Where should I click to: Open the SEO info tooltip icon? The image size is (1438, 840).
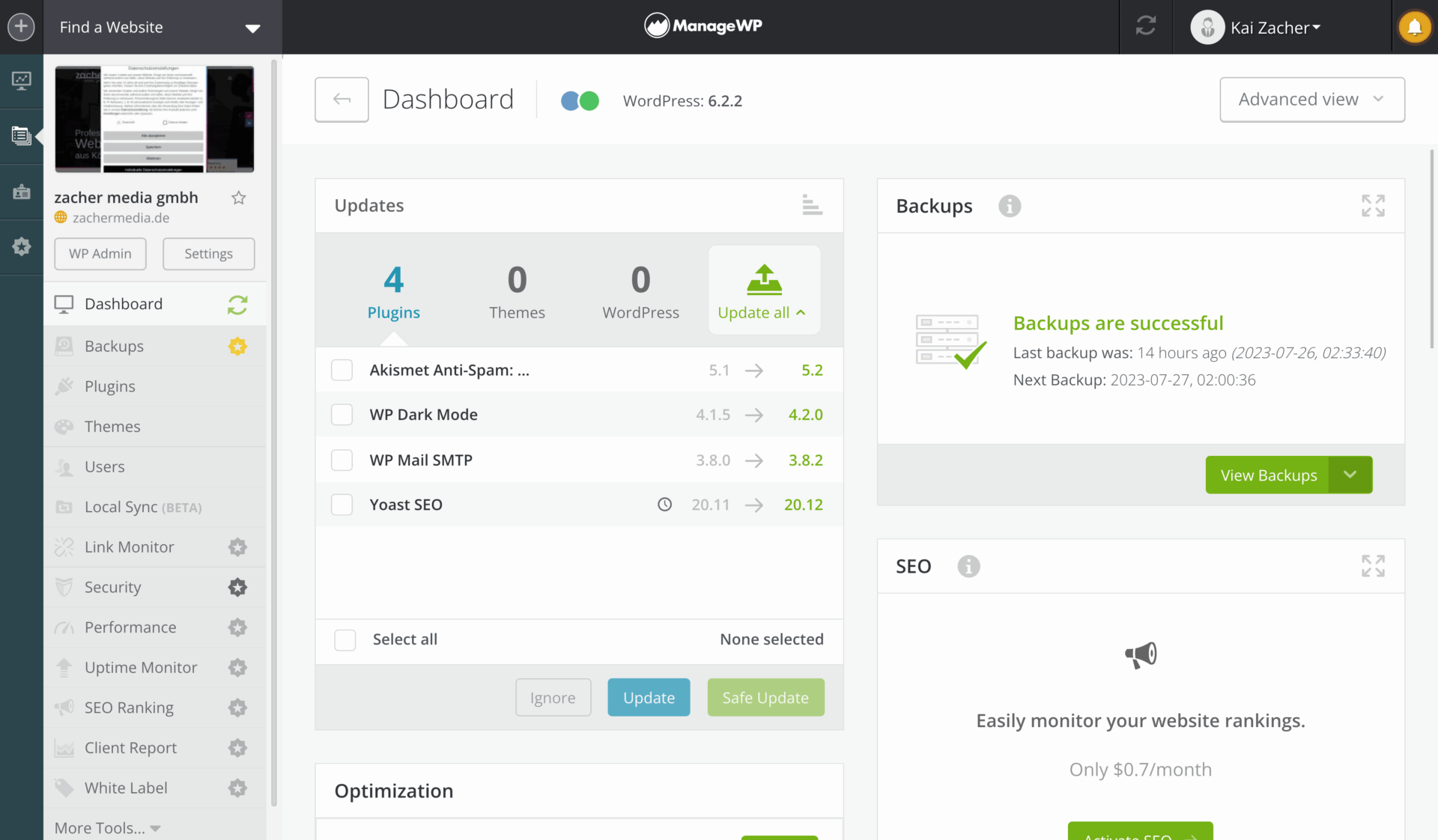pos(968,567)
